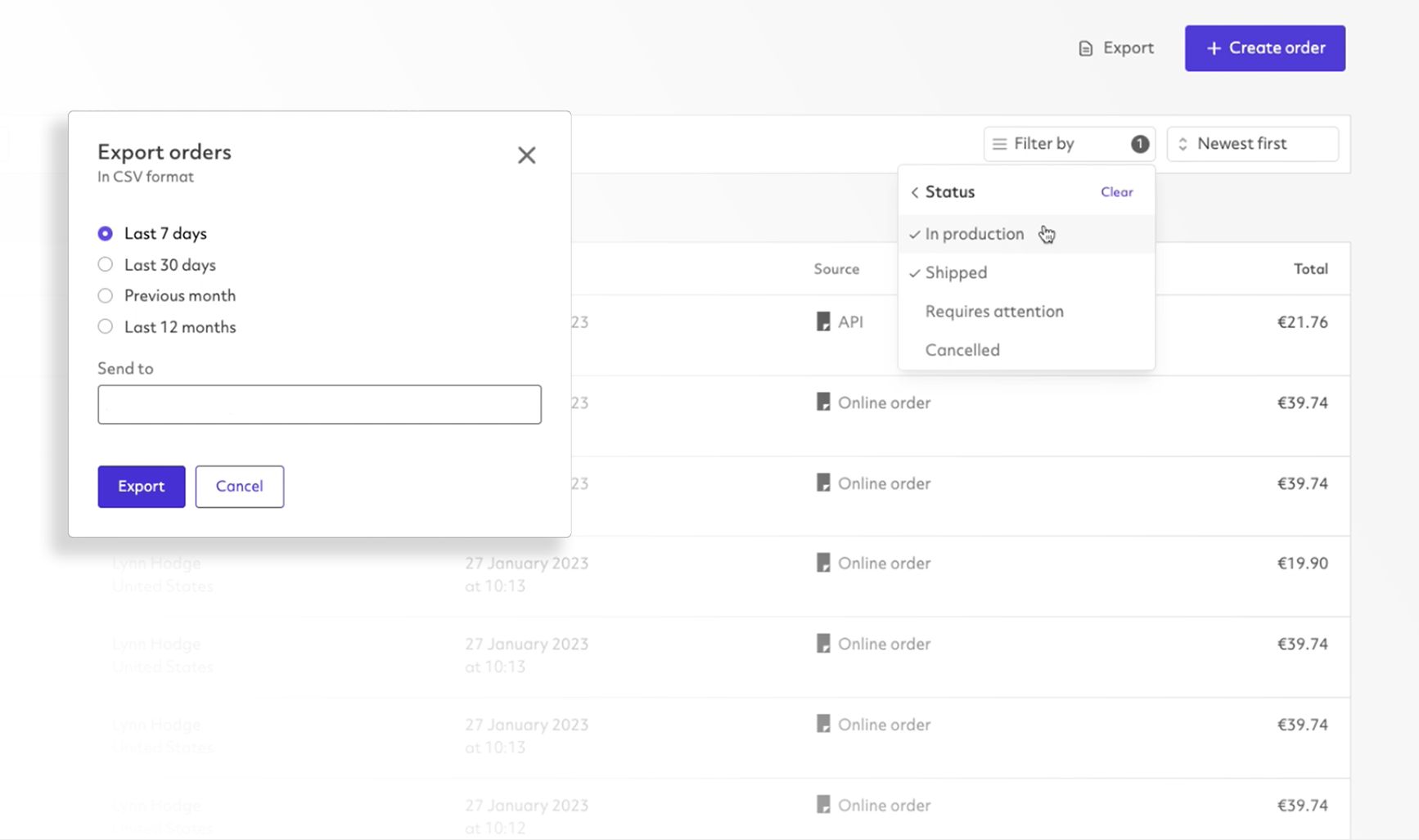Viewport: 1419px width, 840px height.
Task: Collapse the Status filter with the back chevron
Action: (x=914, y=192)
